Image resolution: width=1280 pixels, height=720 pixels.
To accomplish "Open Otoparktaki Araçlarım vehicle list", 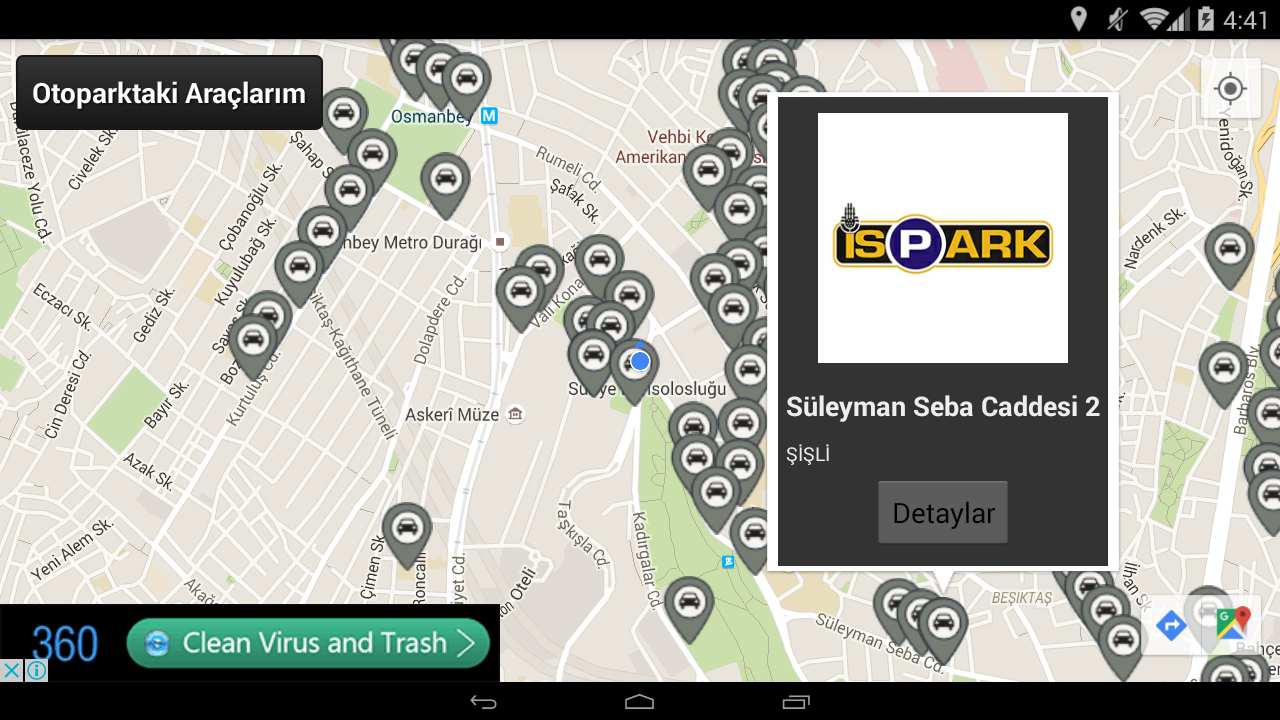I will (x=169, y=93).
